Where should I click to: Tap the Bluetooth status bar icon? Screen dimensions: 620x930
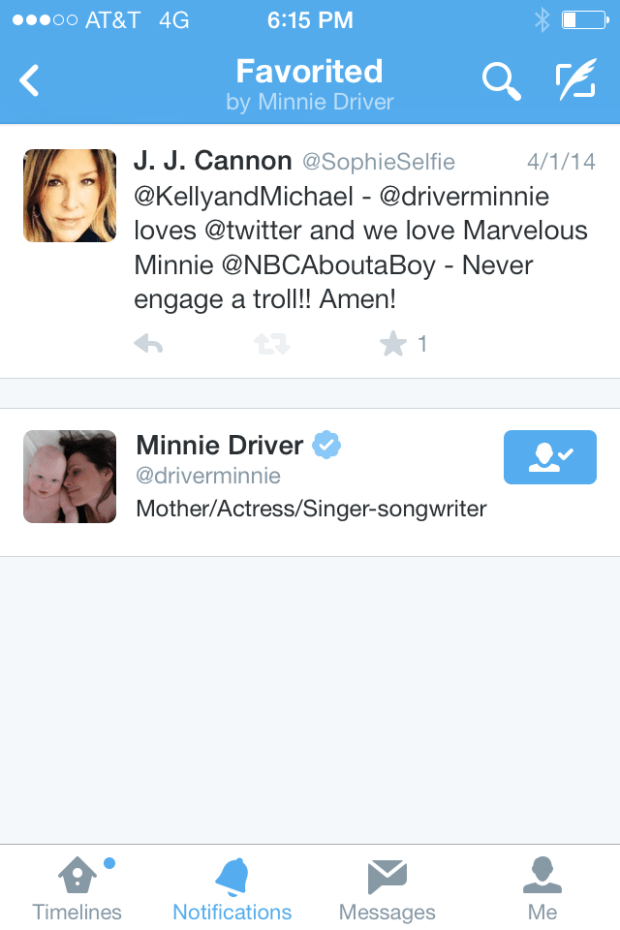click(541, 19)
